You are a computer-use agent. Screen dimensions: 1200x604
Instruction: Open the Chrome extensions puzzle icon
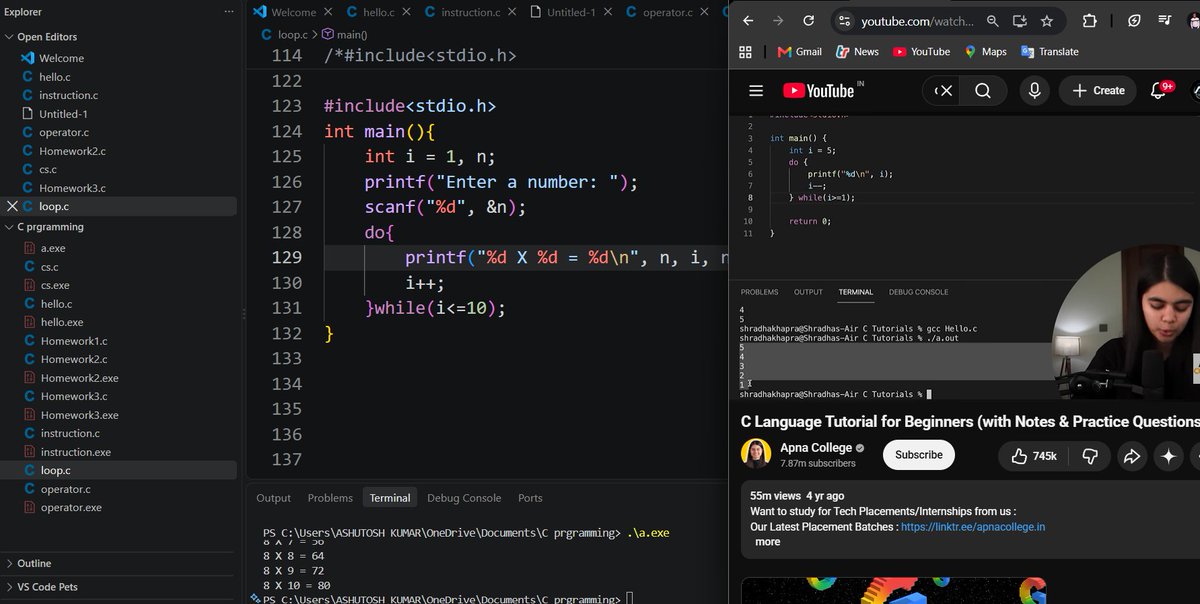tap(1090, 21)
